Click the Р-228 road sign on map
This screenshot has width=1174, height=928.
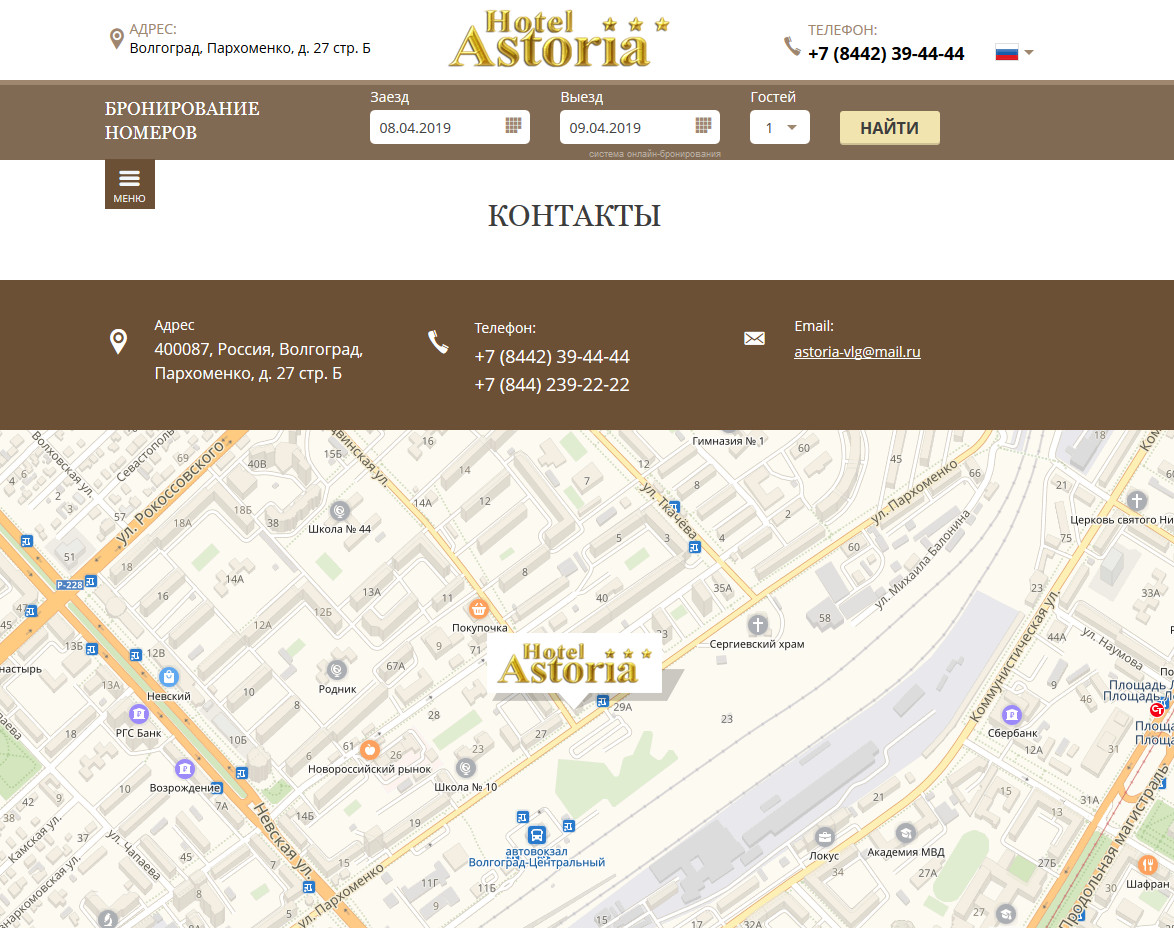(x=70, y=585)
